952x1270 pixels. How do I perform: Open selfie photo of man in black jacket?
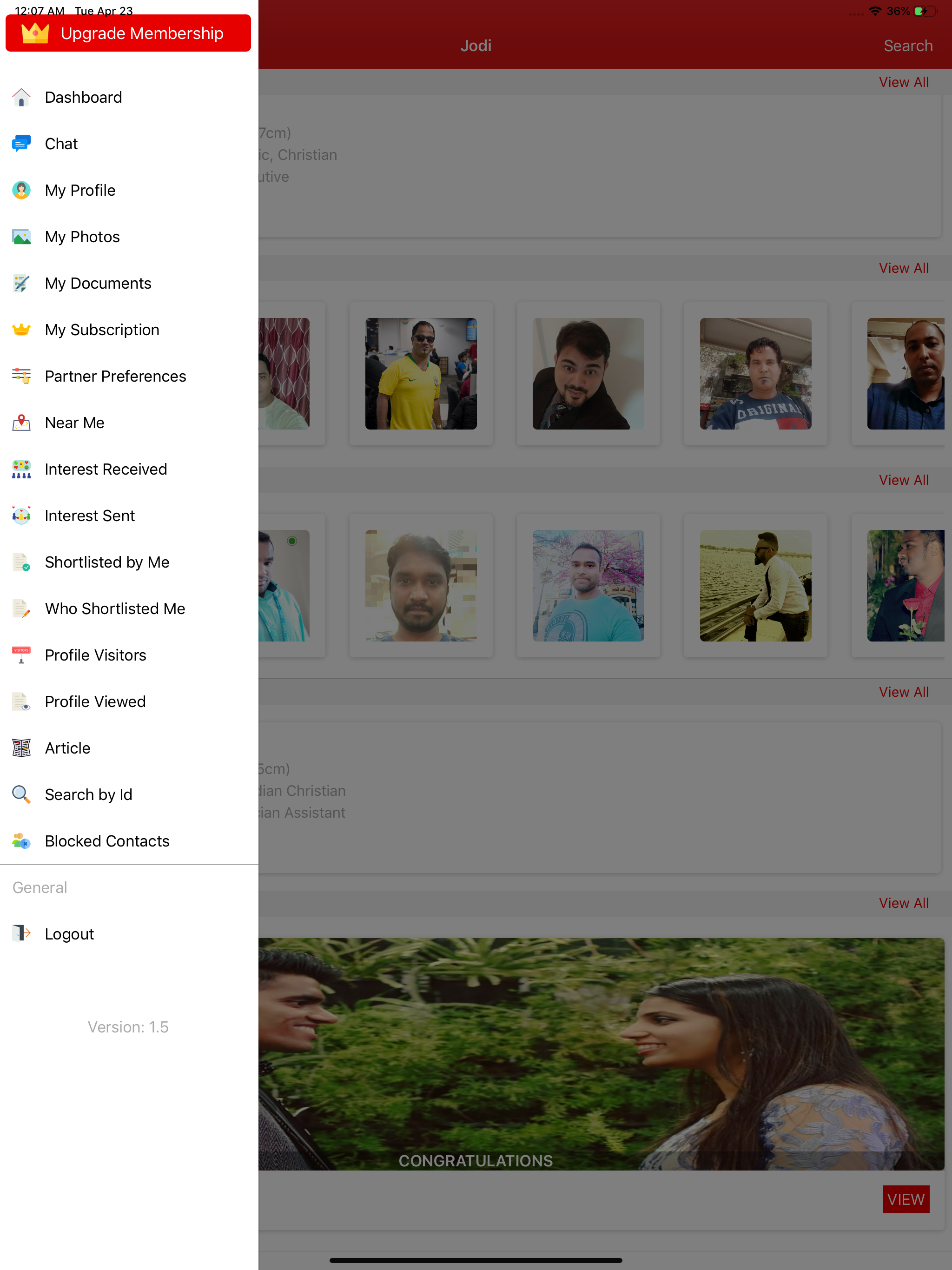click(x=588, y=373)
